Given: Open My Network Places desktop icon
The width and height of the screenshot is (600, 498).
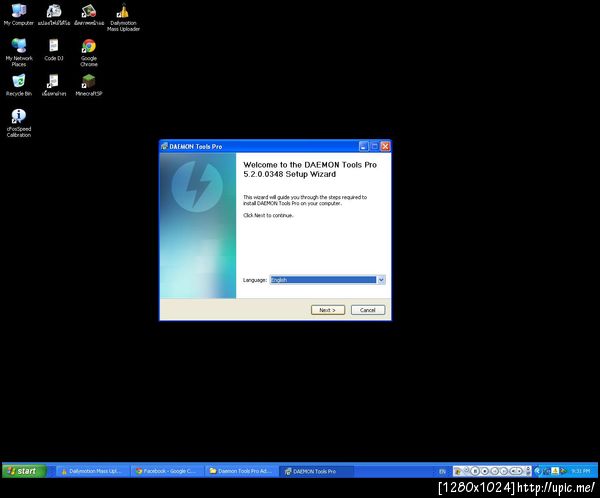Looking at the screenshot, I should (x=19, y=52).
